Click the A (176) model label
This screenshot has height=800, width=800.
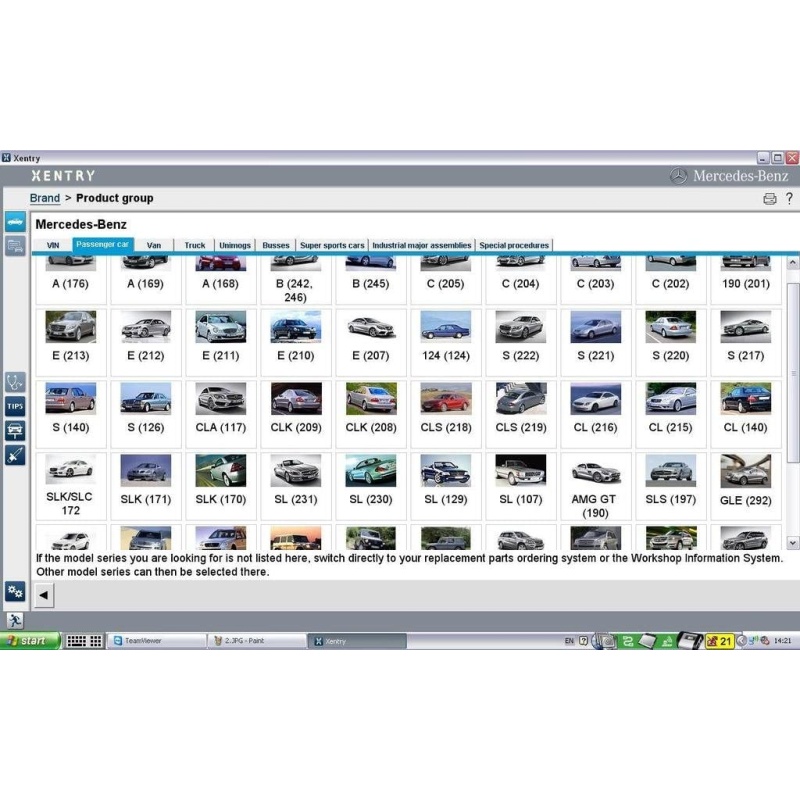click(x=70, y=284)
